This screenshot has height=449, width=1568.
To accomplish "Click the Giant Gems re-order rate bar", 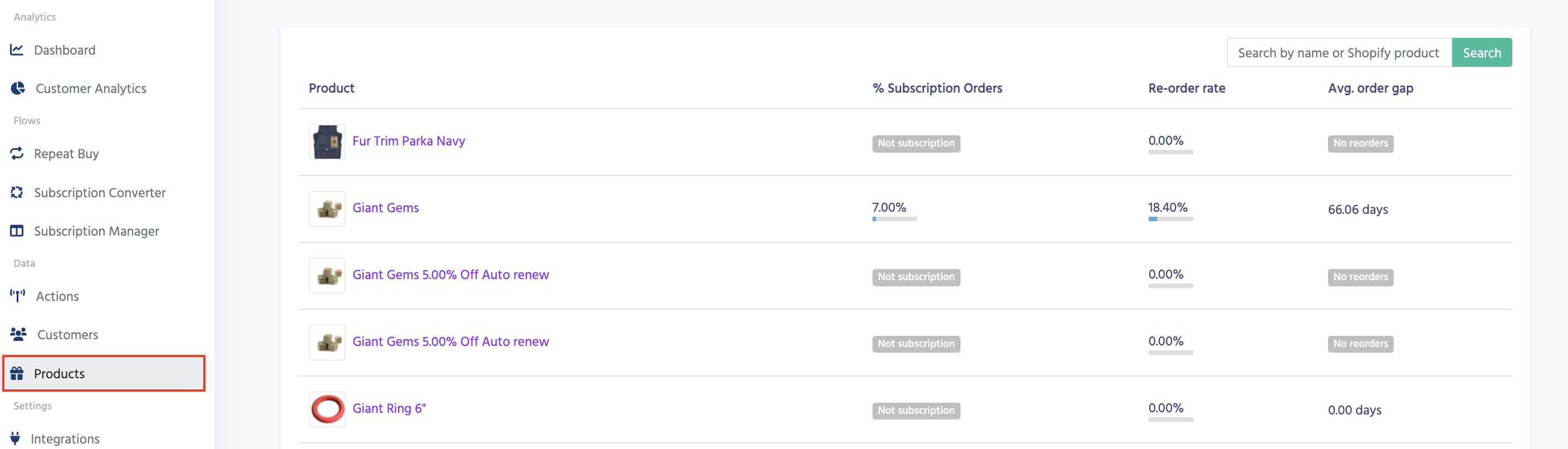I will (1170, 219).
